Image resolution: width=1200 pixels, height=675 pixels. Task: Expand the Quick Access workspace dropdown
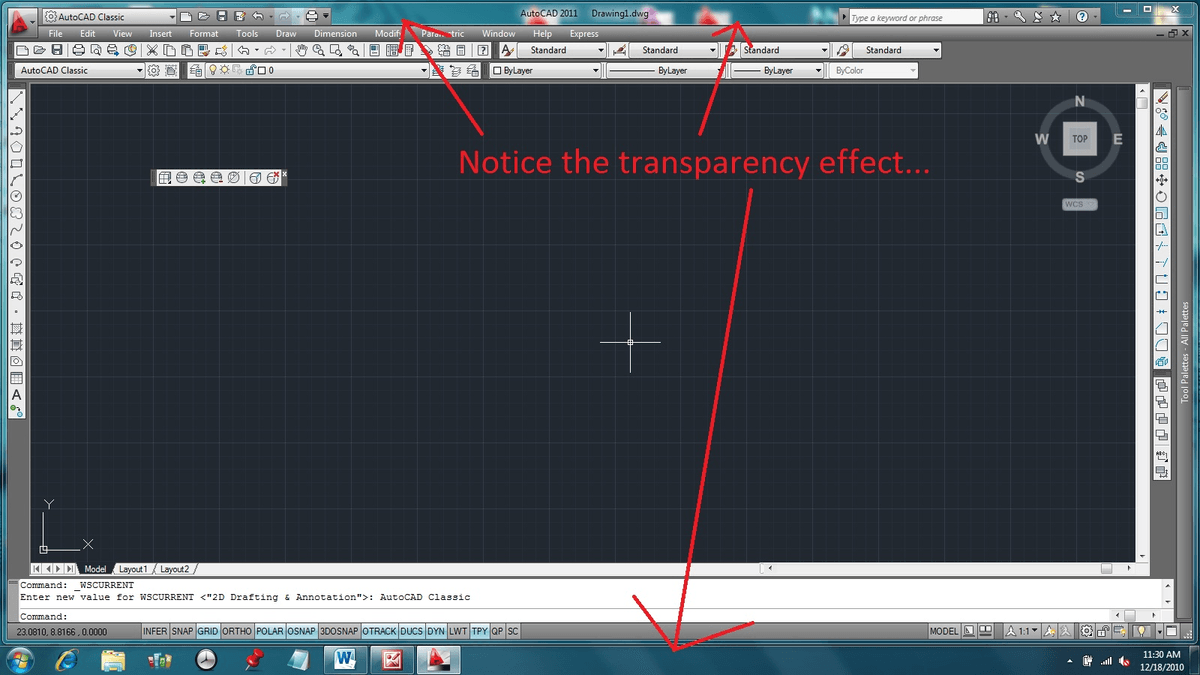tap(172, 17)
